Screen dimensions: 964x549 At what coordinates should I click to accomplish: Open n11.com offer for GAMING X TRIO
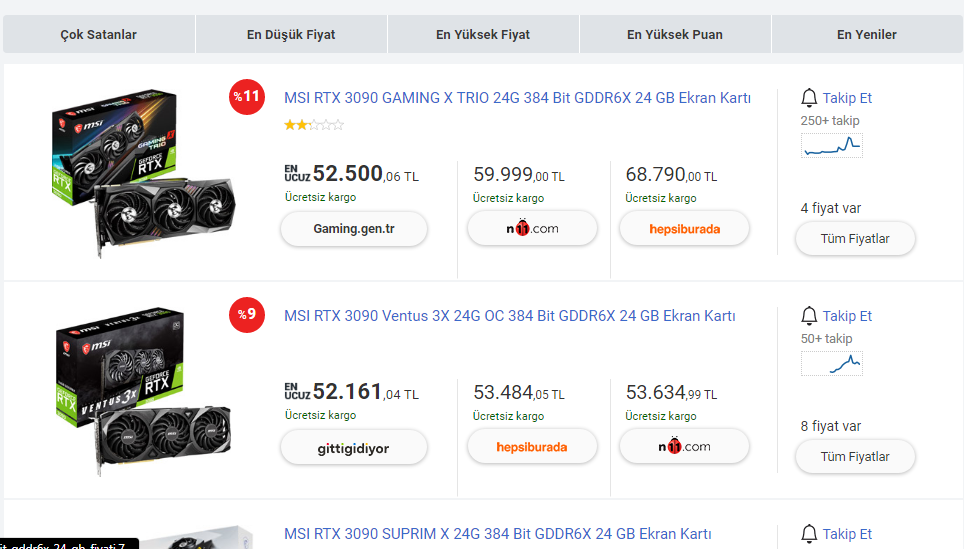532,228
